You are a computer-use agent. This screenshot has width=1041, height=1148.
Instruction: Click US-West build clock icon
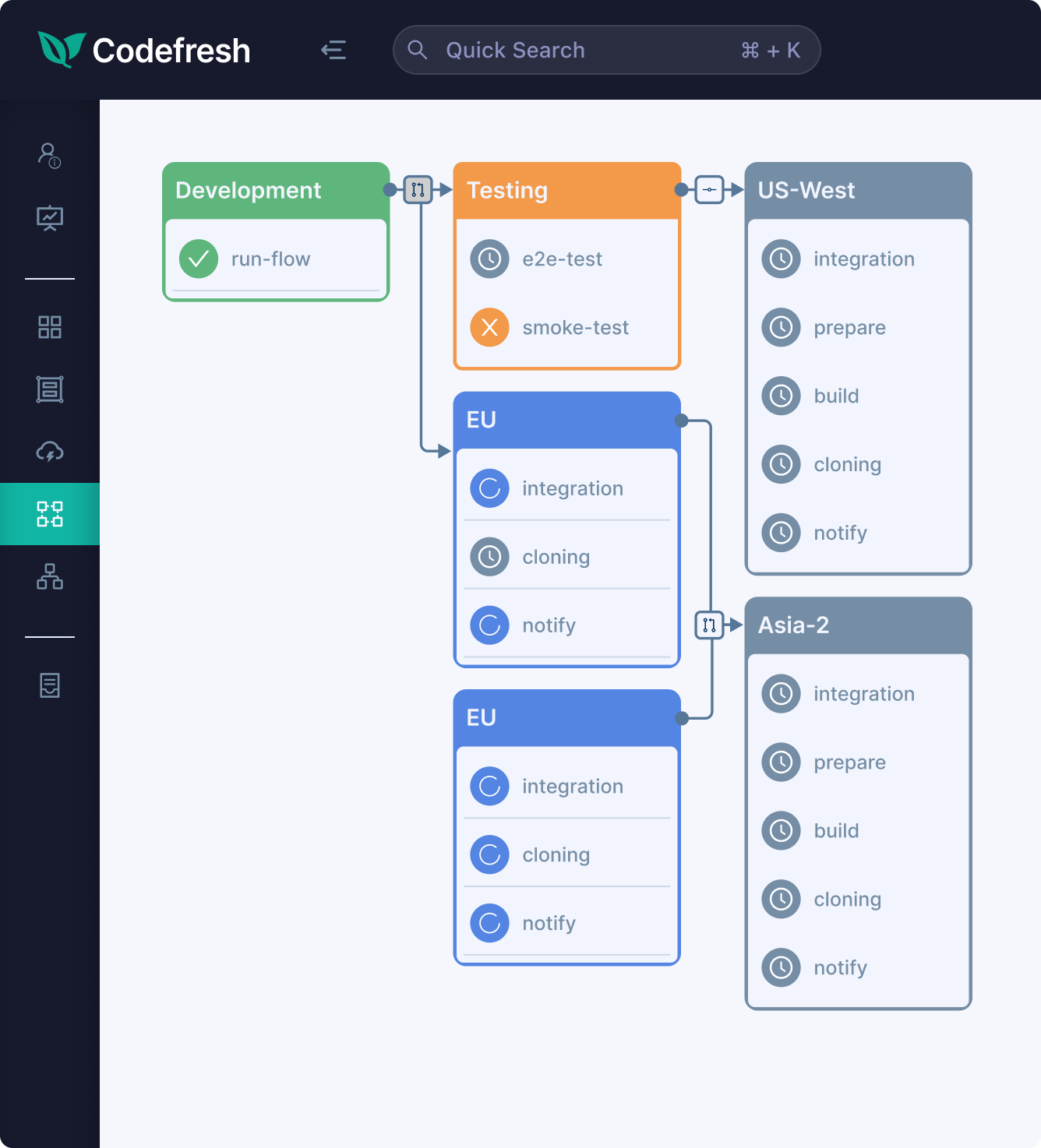[x=782, y=396]
